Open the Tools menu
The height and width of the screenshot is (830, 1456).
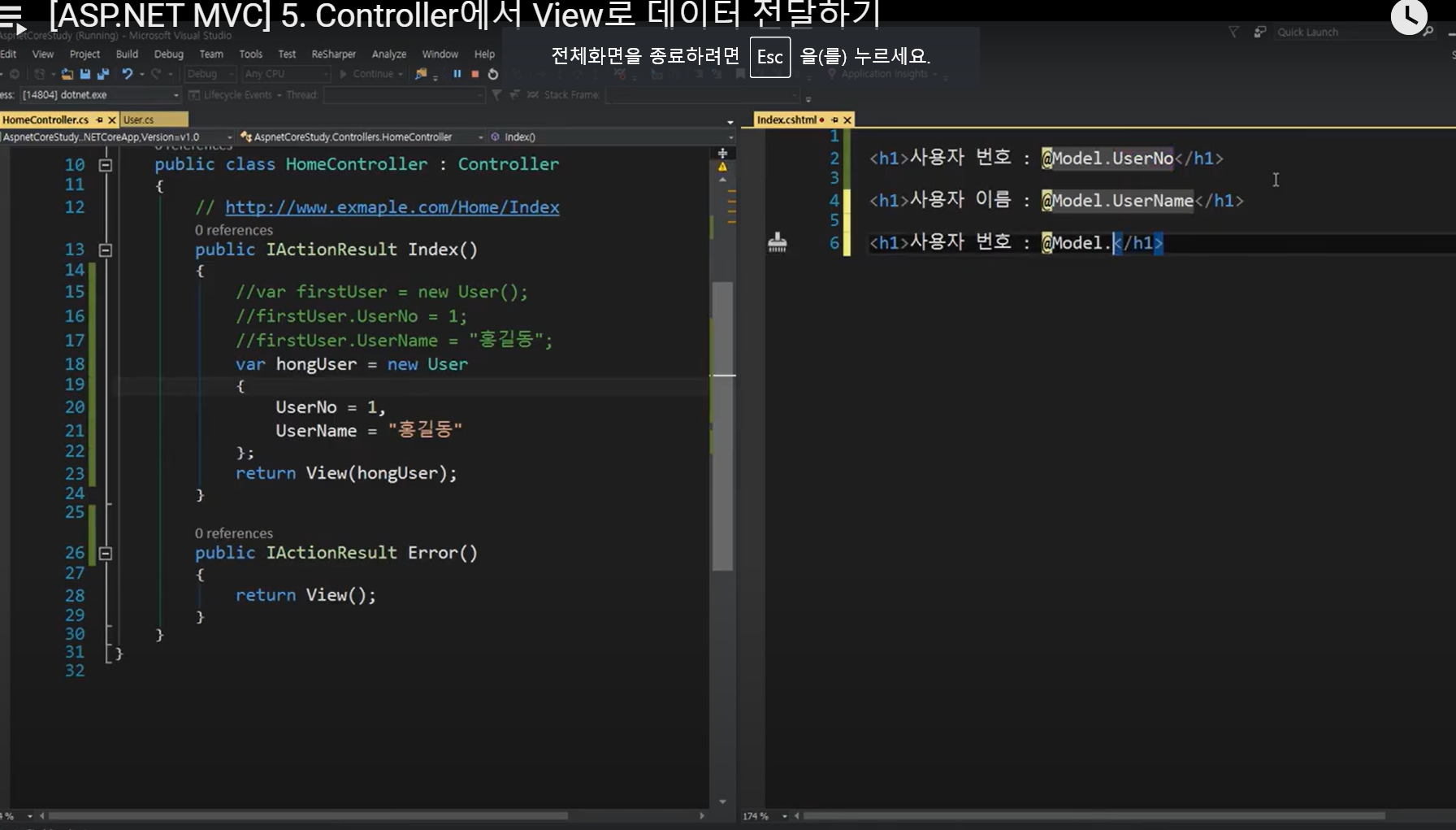(x=251, y=54)
